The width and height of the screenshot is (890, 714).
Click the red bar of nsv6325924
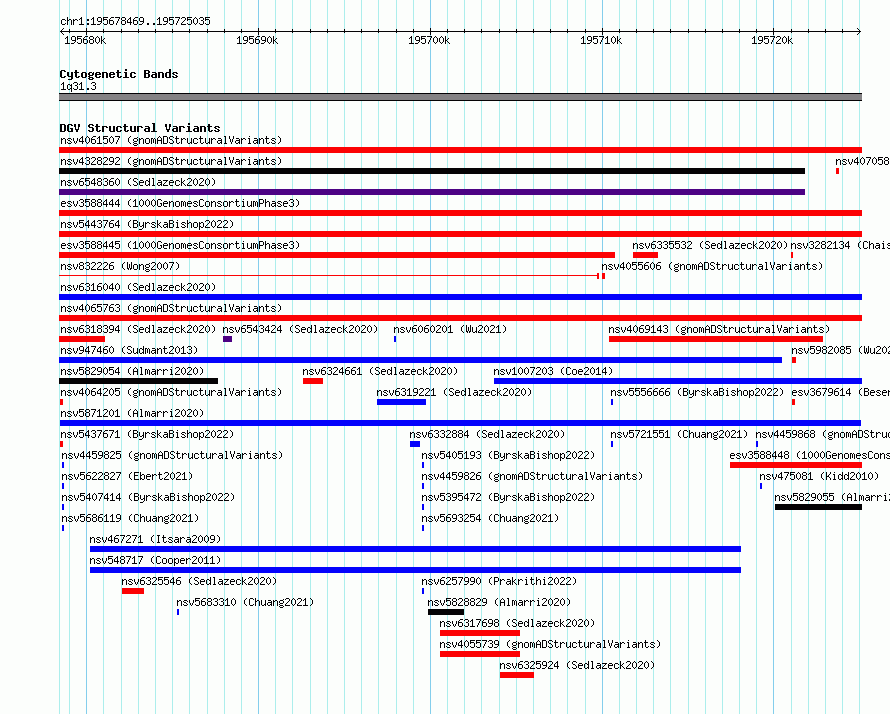pos(517,675)
